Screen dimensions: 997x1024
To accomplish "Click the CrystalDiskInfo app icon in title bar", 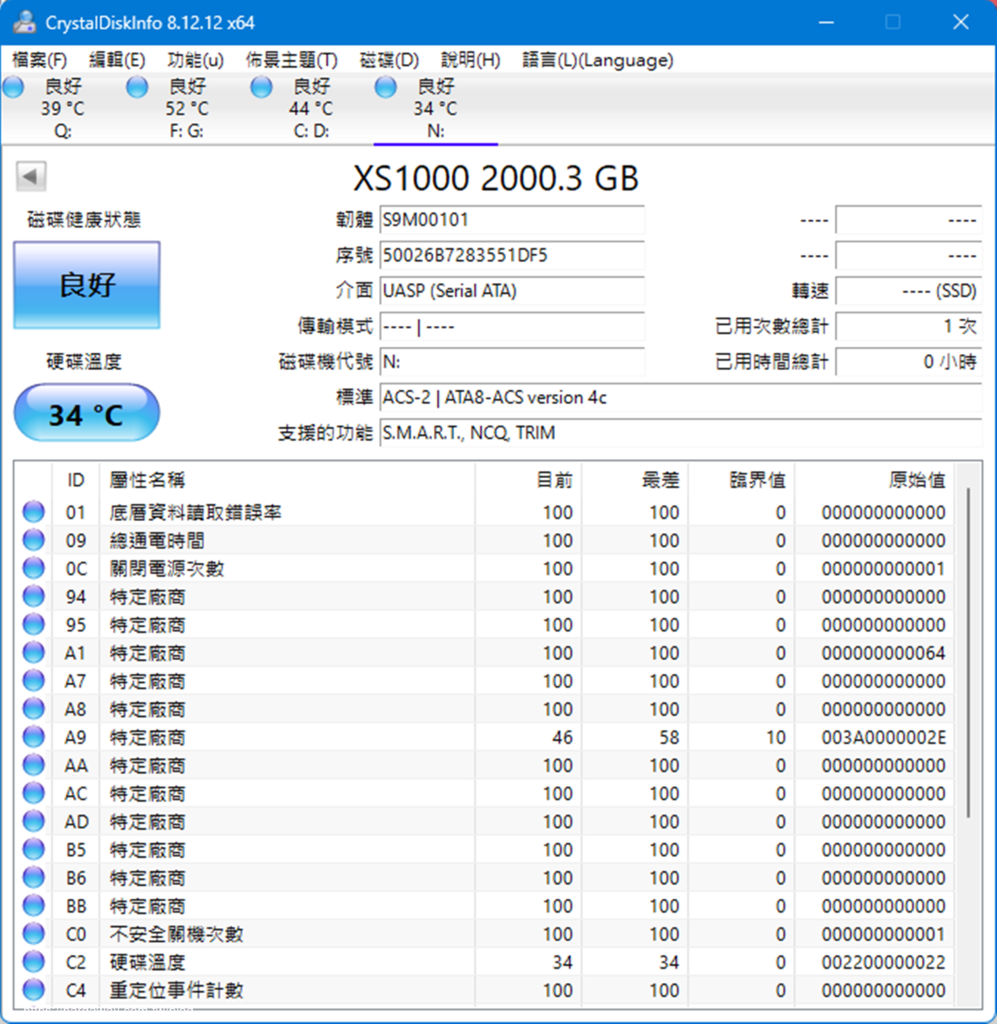I will point(24,22).
